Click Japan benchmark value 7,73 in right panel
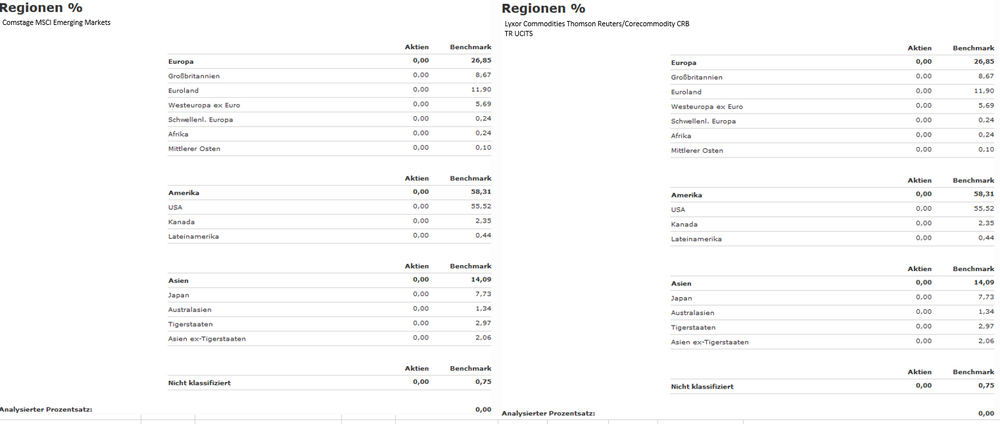Screen dimensions: 1000x424 point(987,298)
